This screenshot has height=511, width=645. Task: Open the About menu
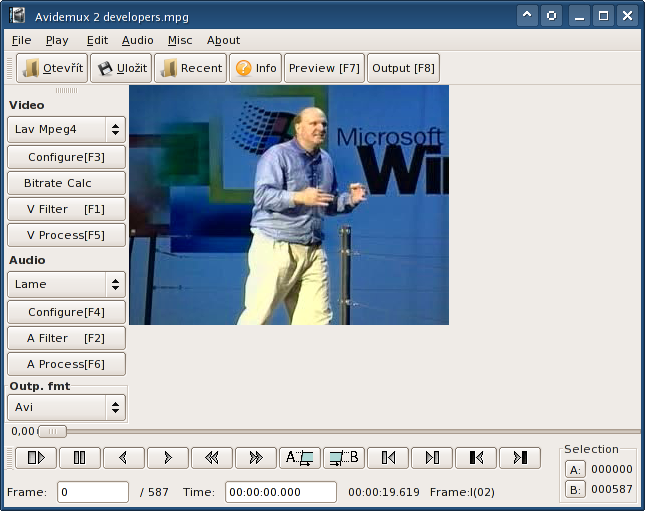click(223, 40)
